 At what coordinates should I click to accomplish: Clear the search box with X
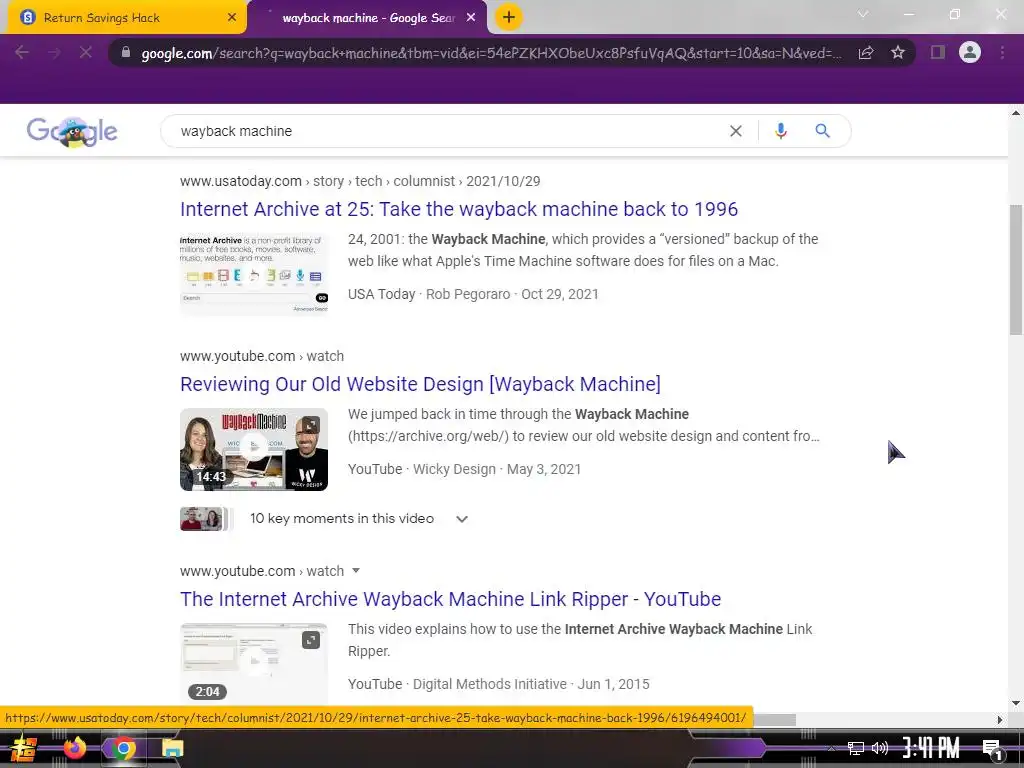(x=735, y=131)
